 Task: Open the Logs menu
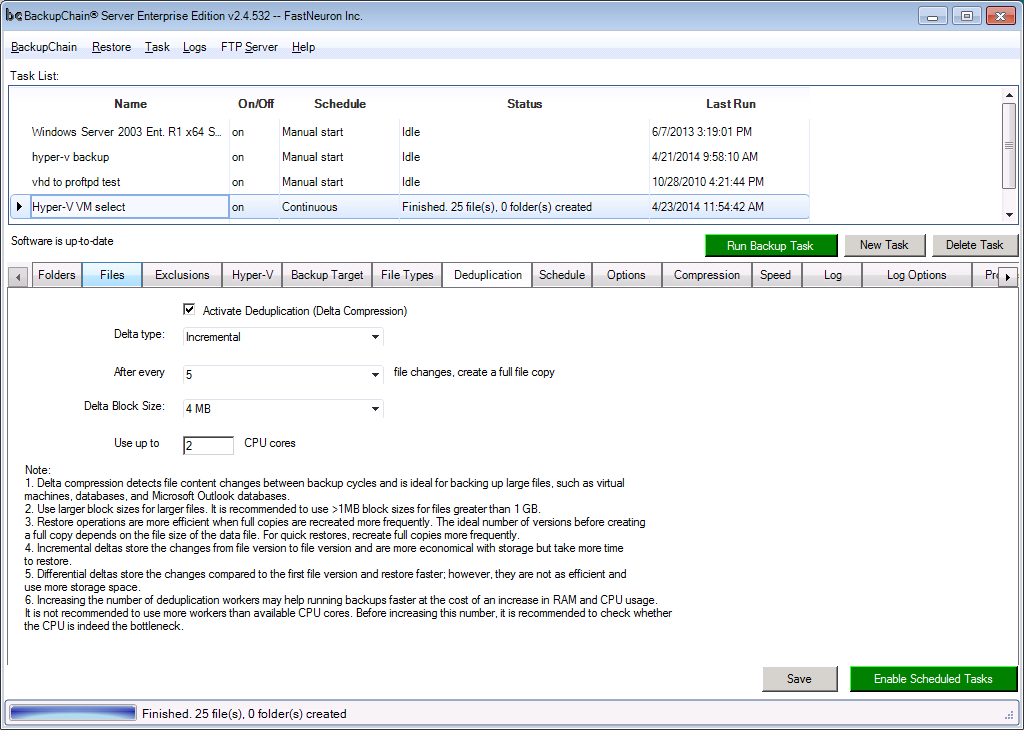click(194, 47)
